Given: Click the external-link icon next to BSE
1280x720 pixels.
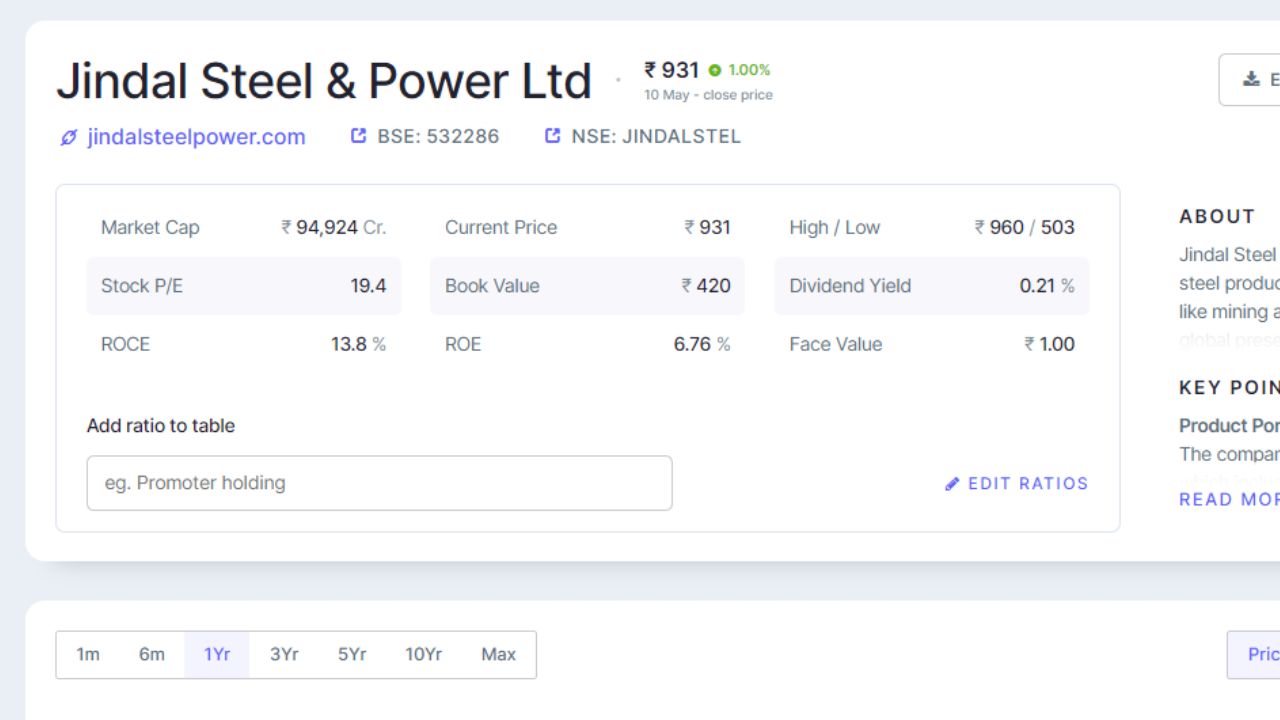Looking at the screenshot, I should click(359, 135).
